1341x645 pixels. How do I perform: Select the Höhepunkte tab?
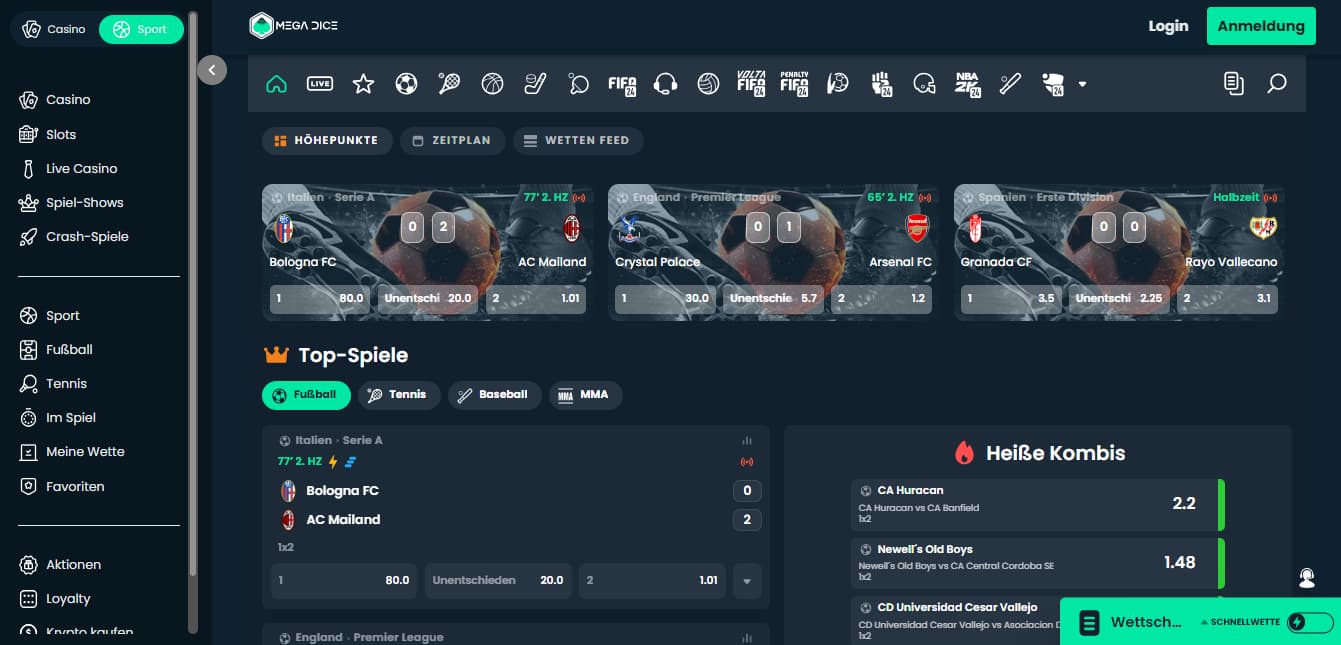coord(325,141)
